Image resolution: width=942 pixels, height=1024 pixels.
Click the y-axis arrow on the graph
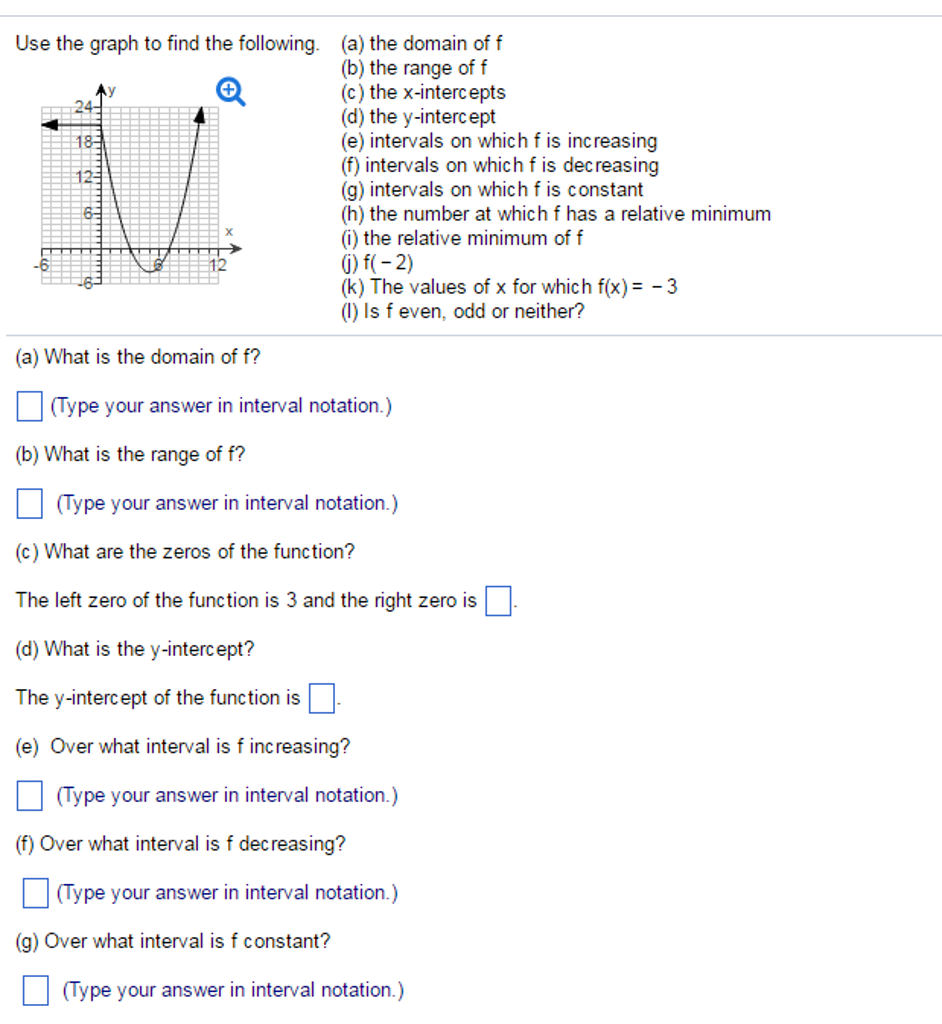pos(100,90)
